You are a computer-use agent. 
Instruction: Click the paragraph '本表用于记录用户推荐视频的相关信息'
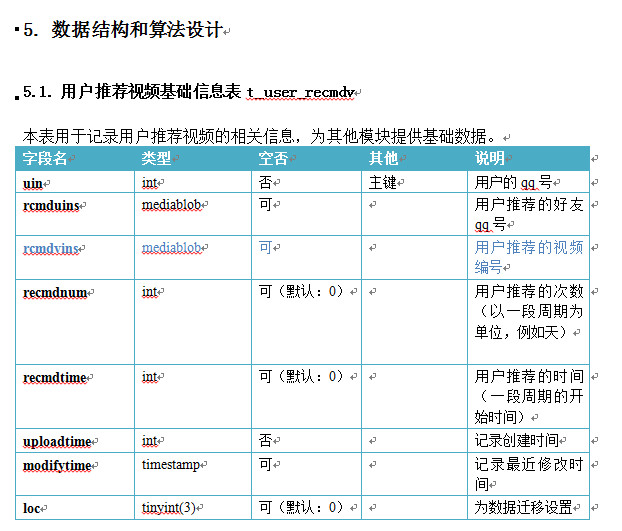tap(158, 136)
